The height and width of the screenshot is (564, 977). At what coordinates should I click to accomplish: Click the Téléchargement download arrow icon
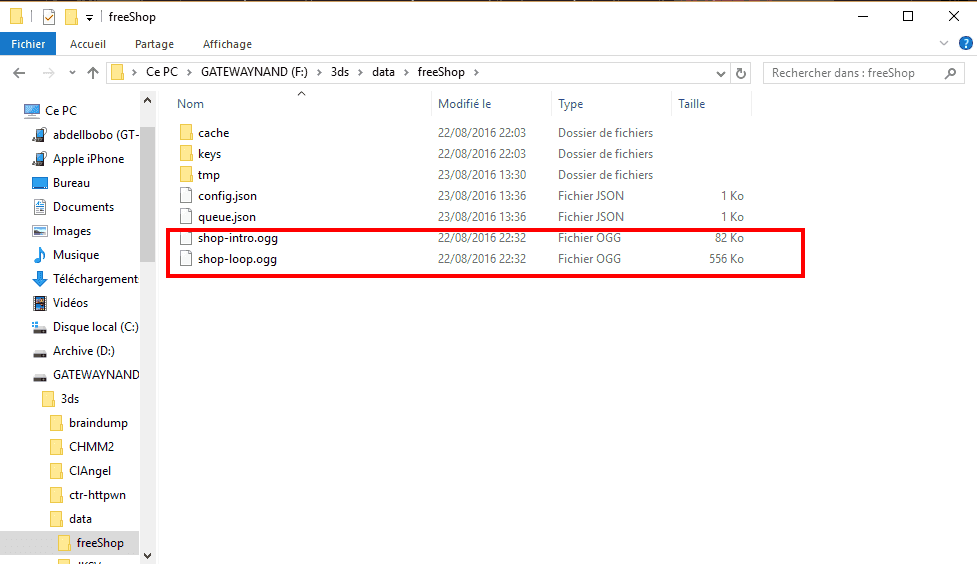(40, 279)
